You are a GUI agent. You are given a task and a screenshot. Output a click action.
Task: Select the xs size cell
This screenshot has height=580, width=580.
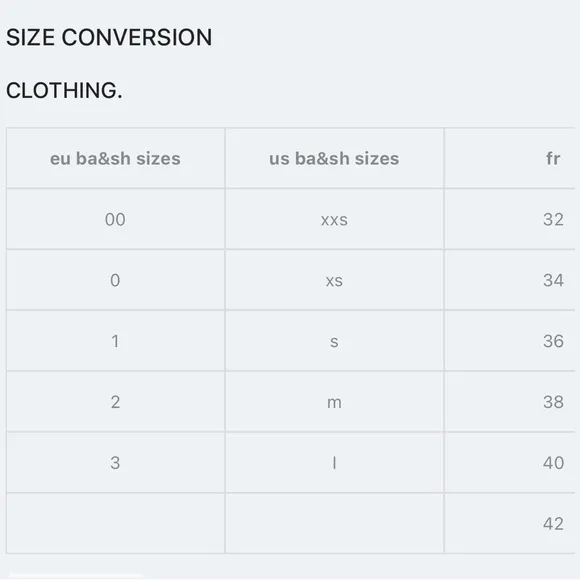point(334,280)
